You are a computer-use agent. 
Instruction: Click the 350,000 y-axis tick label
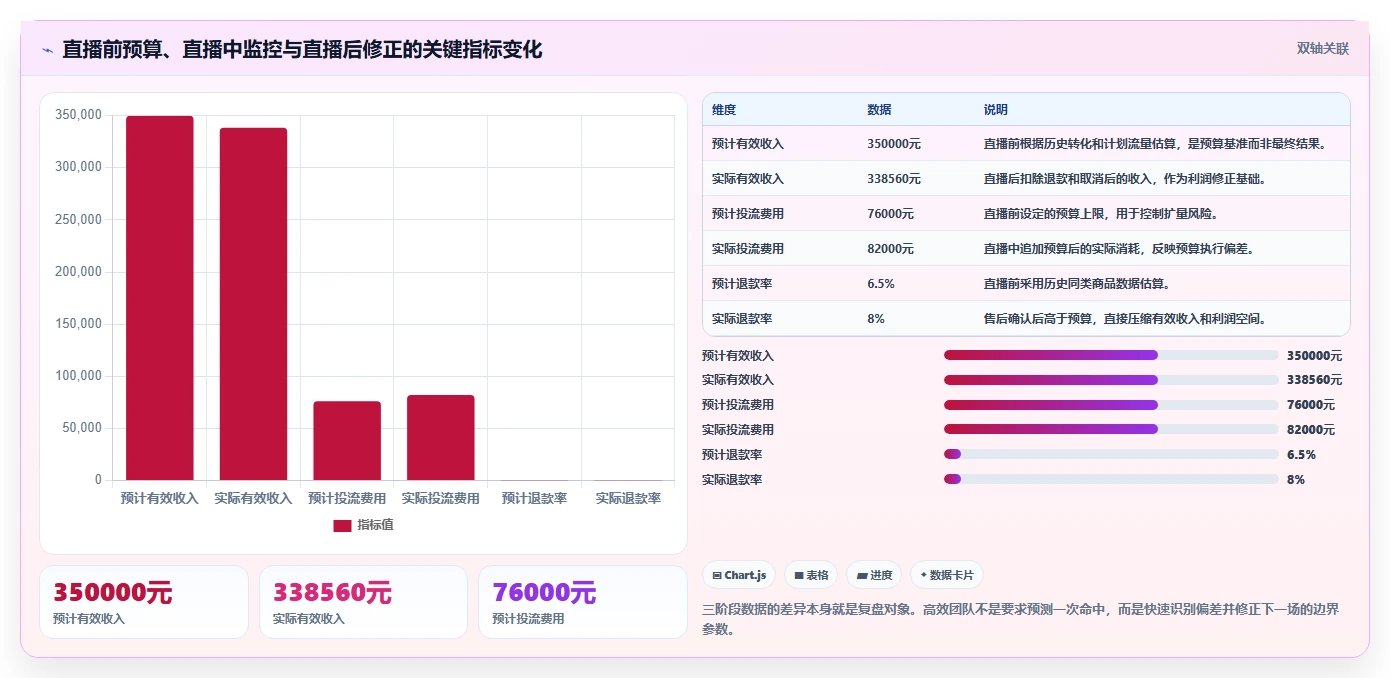point(78,115)
